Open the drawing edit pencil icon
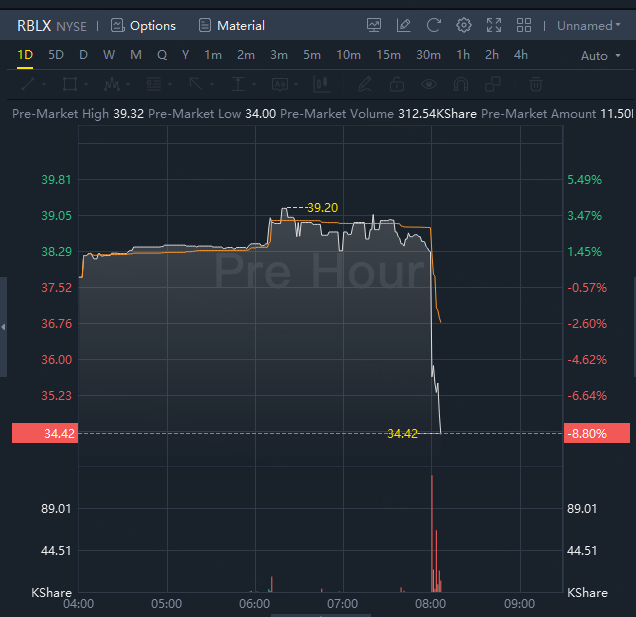Viewport: 636px width, 617px height. pos(404,25)
